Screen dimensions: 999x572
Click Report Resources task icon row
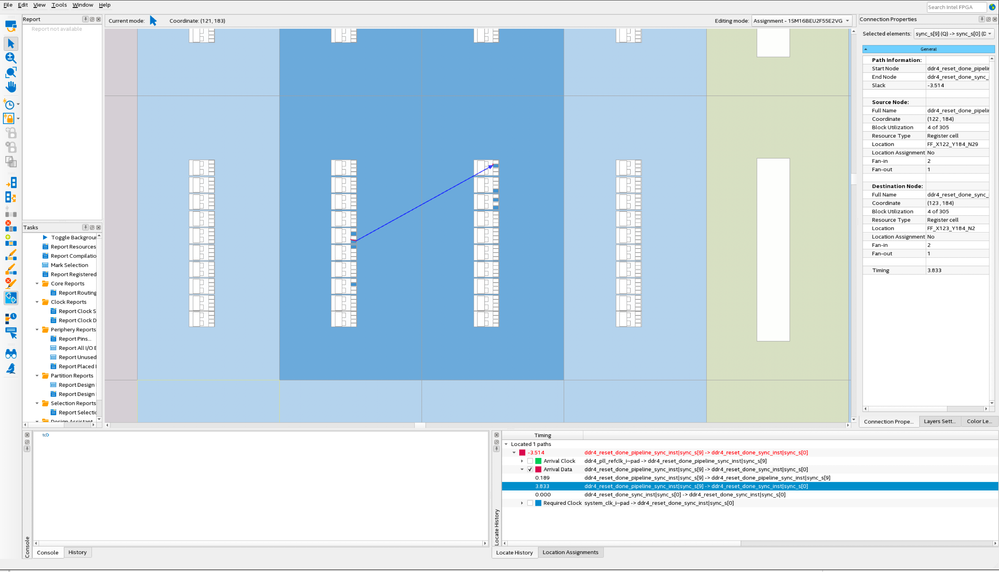[69, 247]
